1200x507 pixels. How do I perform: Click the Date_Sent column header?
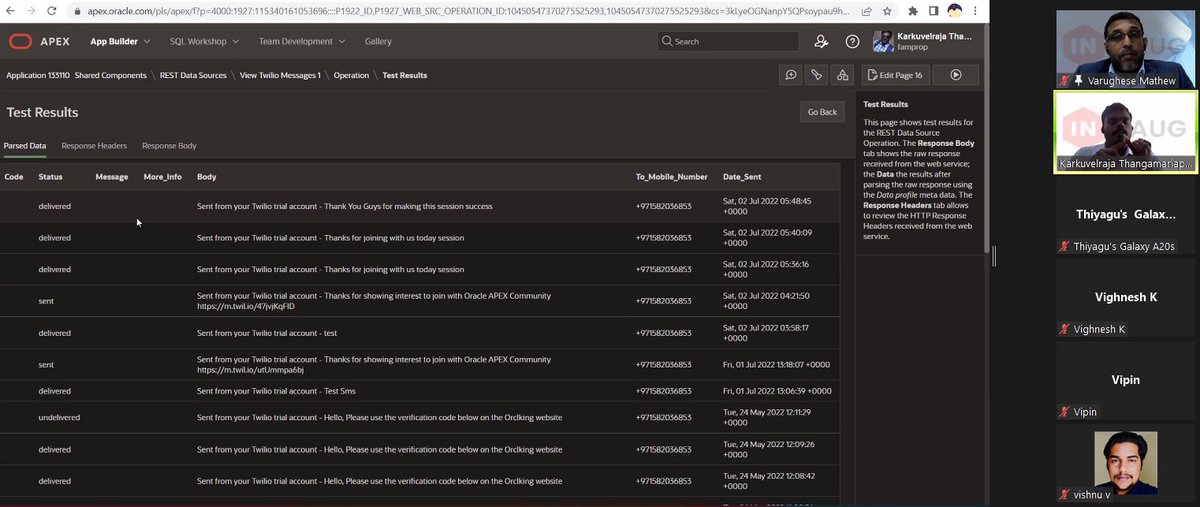(744, 177)
